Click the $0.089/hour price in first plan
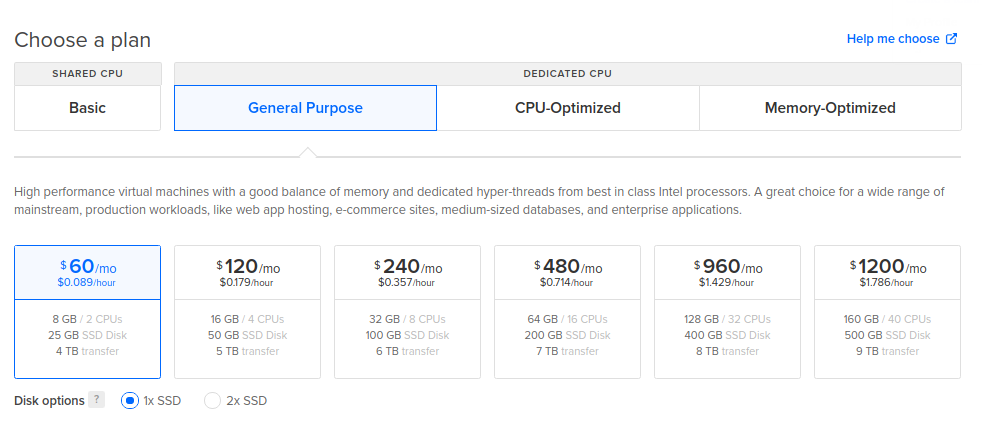 [x=87, y=283]
